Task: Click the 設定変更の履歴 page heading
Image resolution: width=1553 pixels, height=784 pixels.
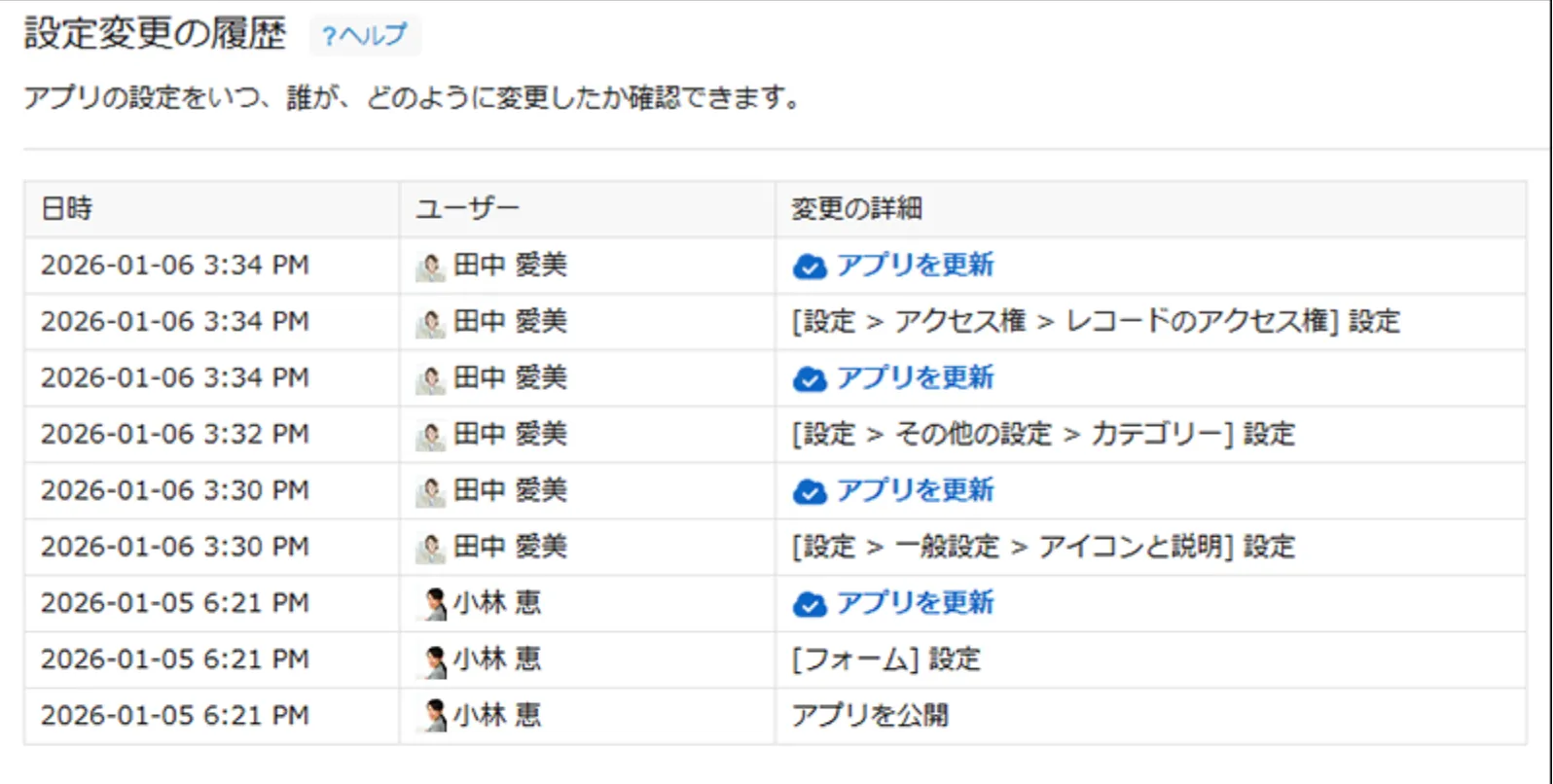Action: click(x=156, y=34)
